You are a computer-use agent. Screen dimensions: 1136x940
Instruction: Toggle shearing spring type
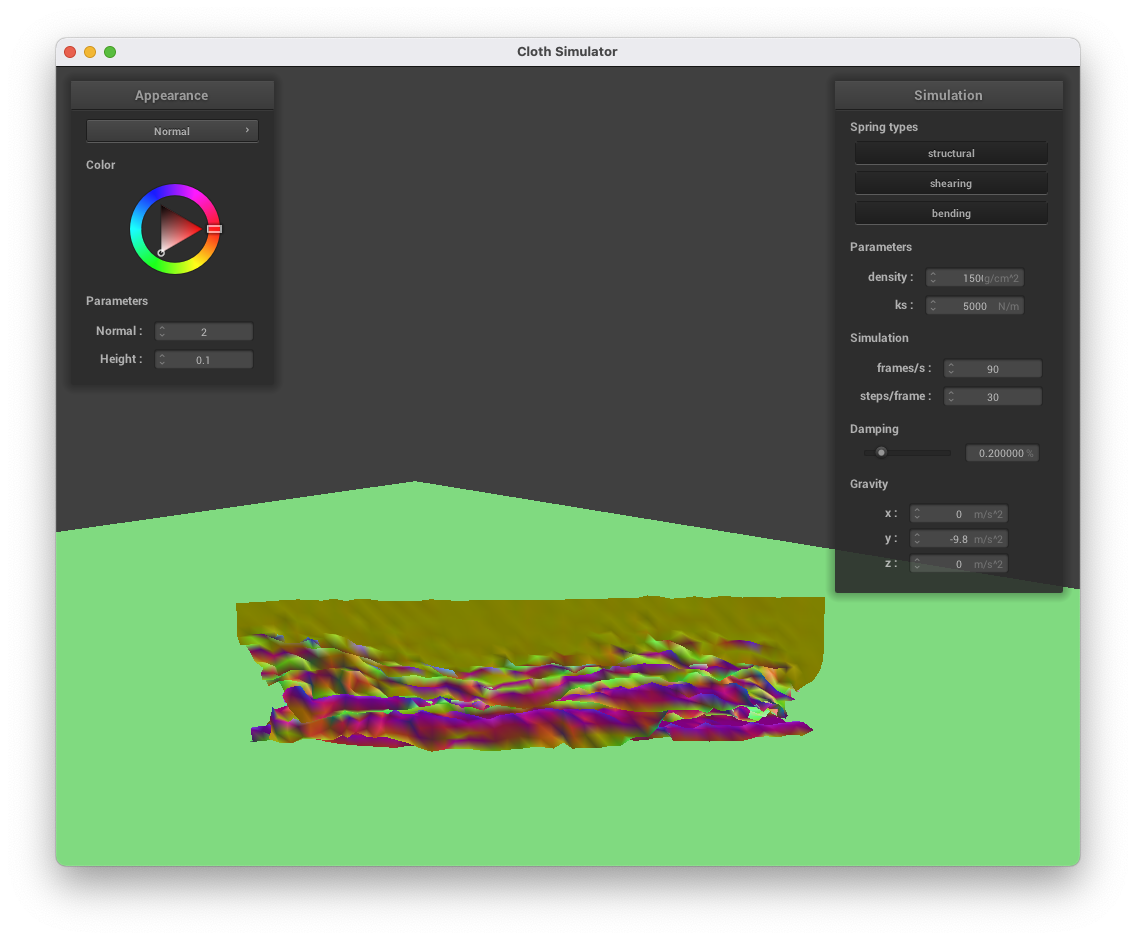[x=951, y=183]
